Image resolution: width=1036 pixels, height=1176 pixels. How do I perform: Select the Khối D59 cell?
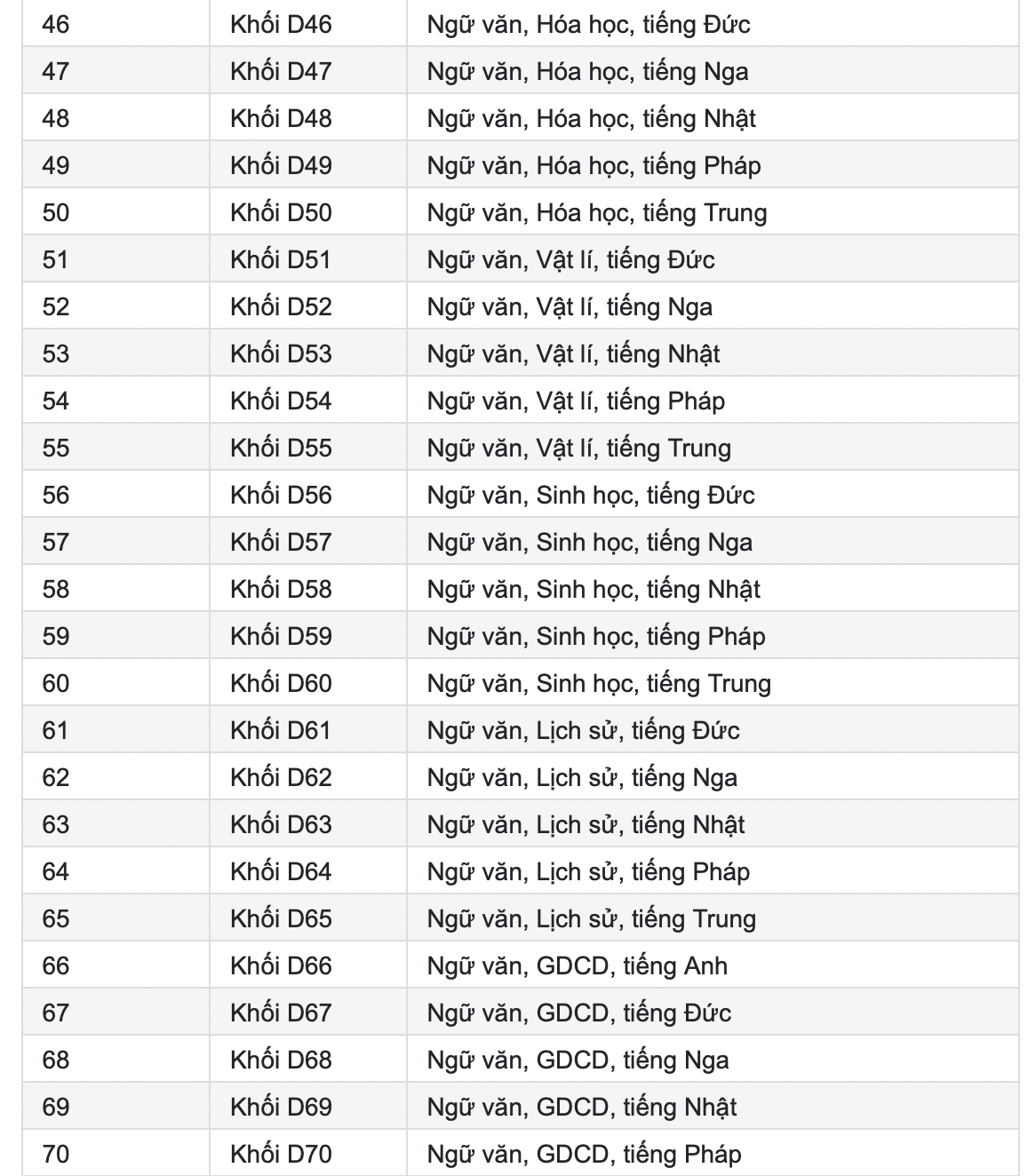[x=308, y=636]
